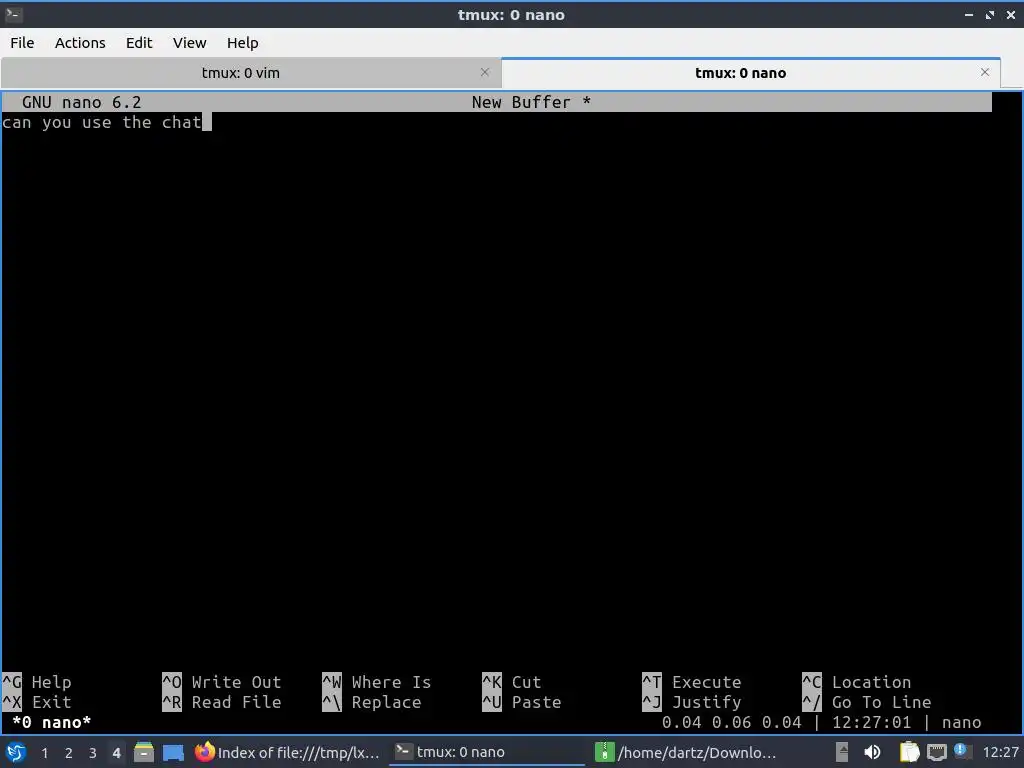The width and height of the screenshot is (1024, 768).
Task: Open the Edit menu
Action: coord(138,43)
